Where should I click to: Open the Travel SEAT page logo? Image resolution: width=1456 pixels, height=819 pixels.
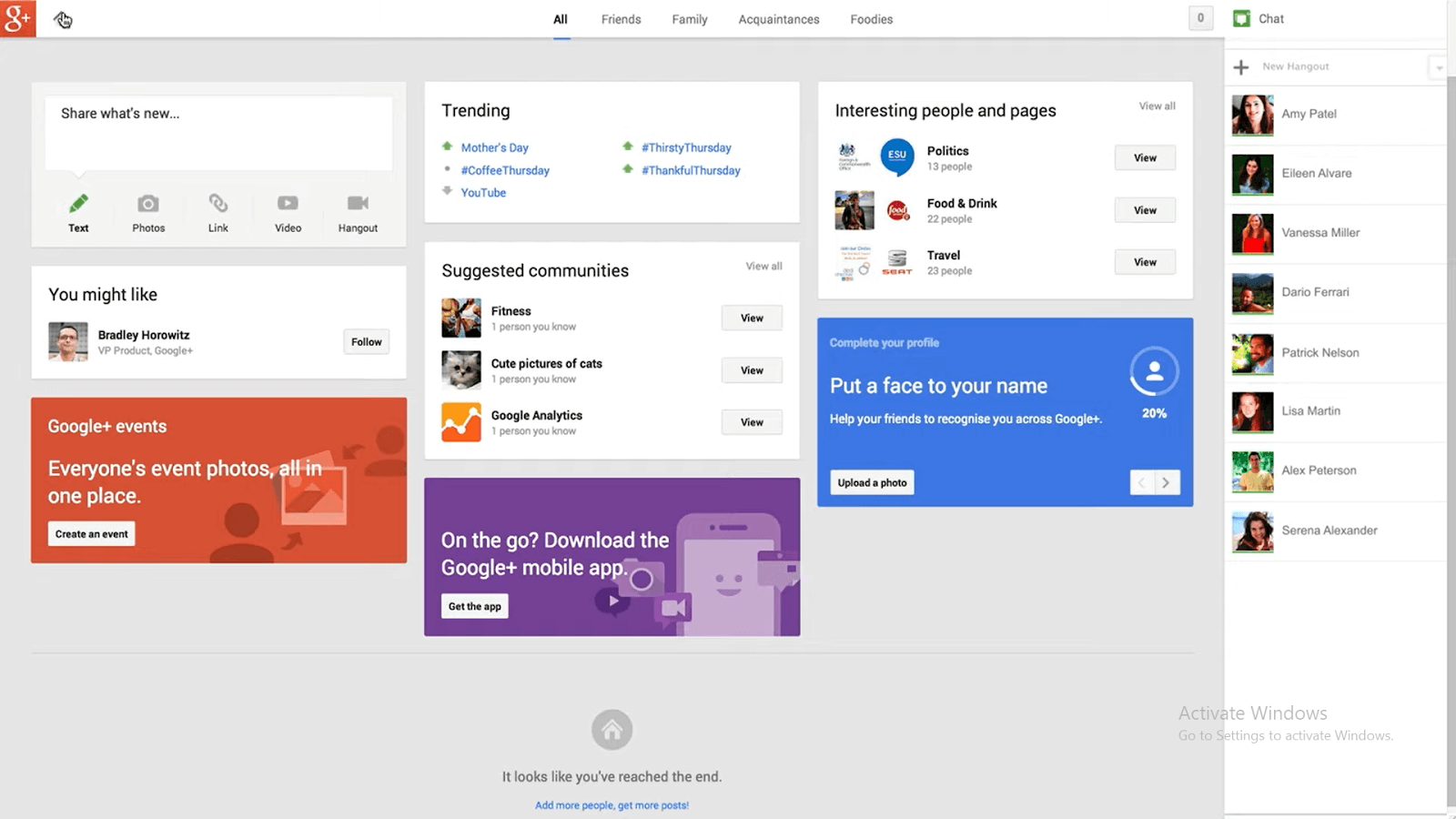[897, 262]
